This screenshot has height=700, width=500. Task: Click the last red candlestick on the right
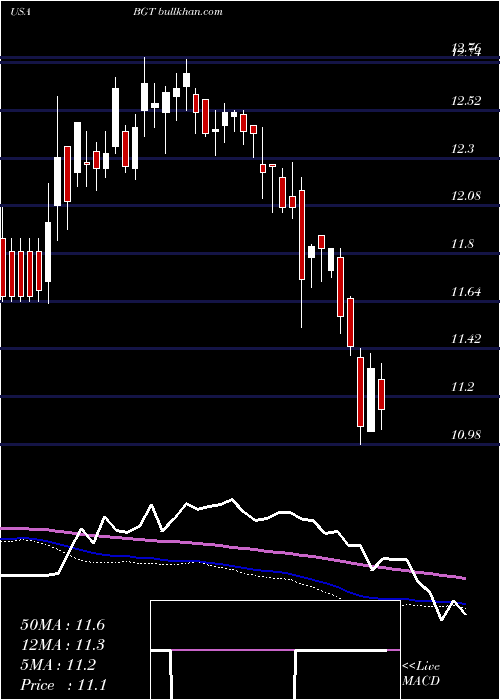[x=381, y=396]
